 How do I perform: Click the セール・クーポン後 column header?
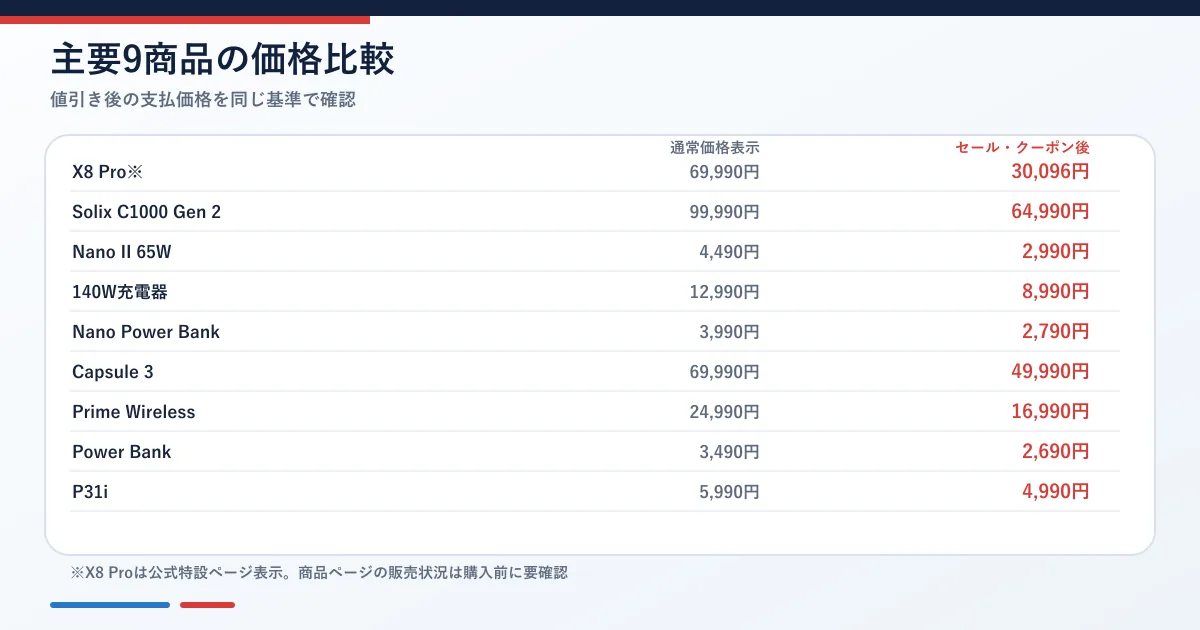(1022, 147)
